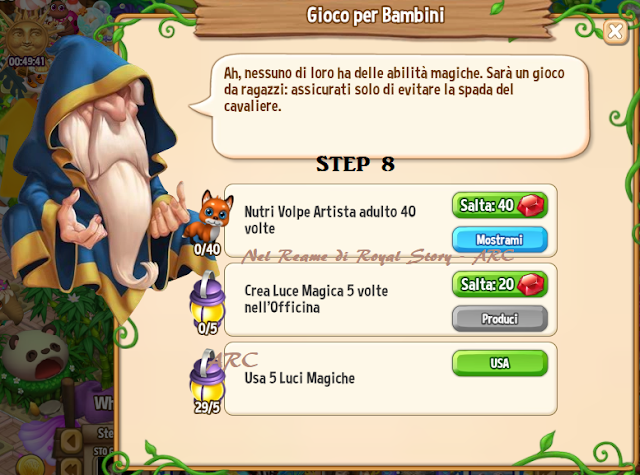The width and height of the screenshot is (640, 475).
Task: Click the wizard's speech bubble text
Action: point(394,90)
